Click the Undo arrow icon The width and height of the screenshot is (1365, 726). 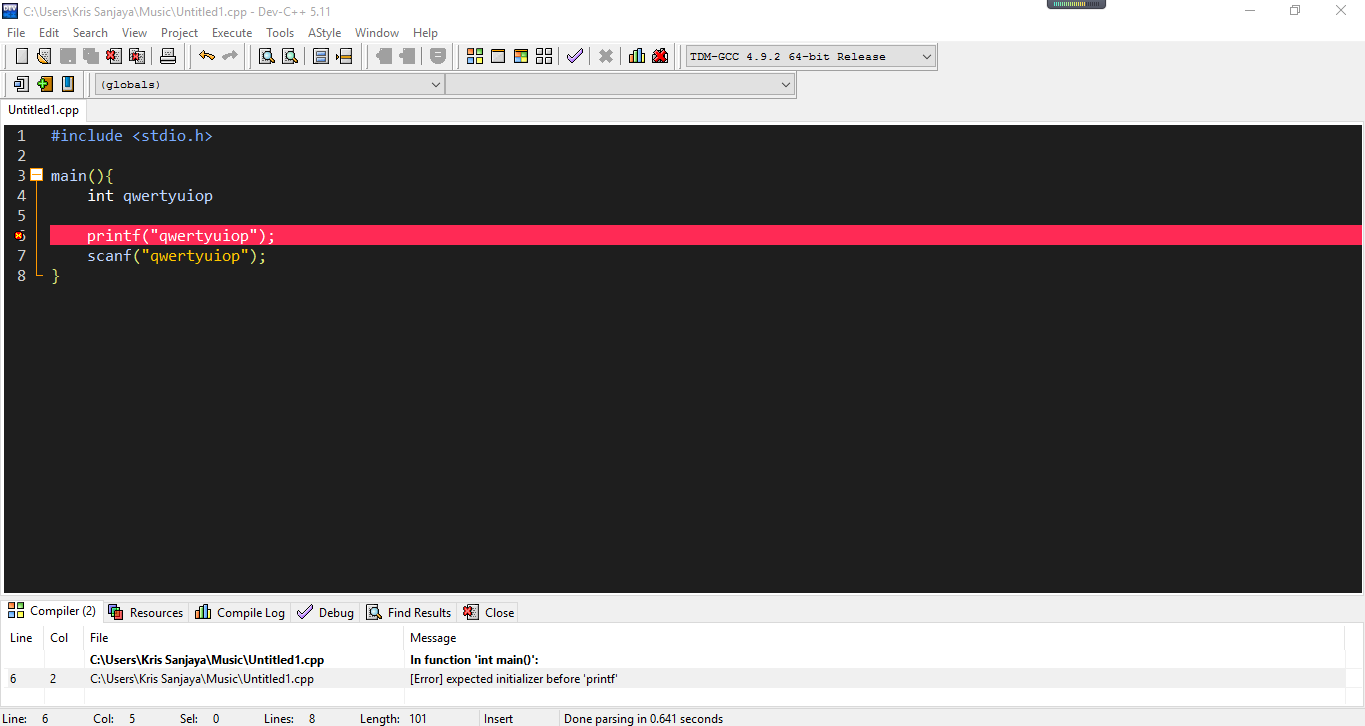coord(207,56)
